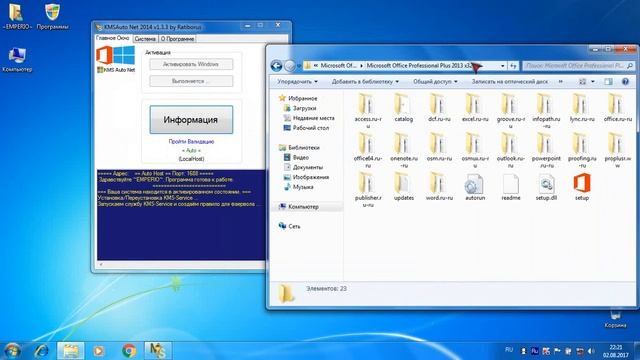Open Explorer help question mark icon
Viewport: 640px width, 360px height.
(x=625, y=82)
